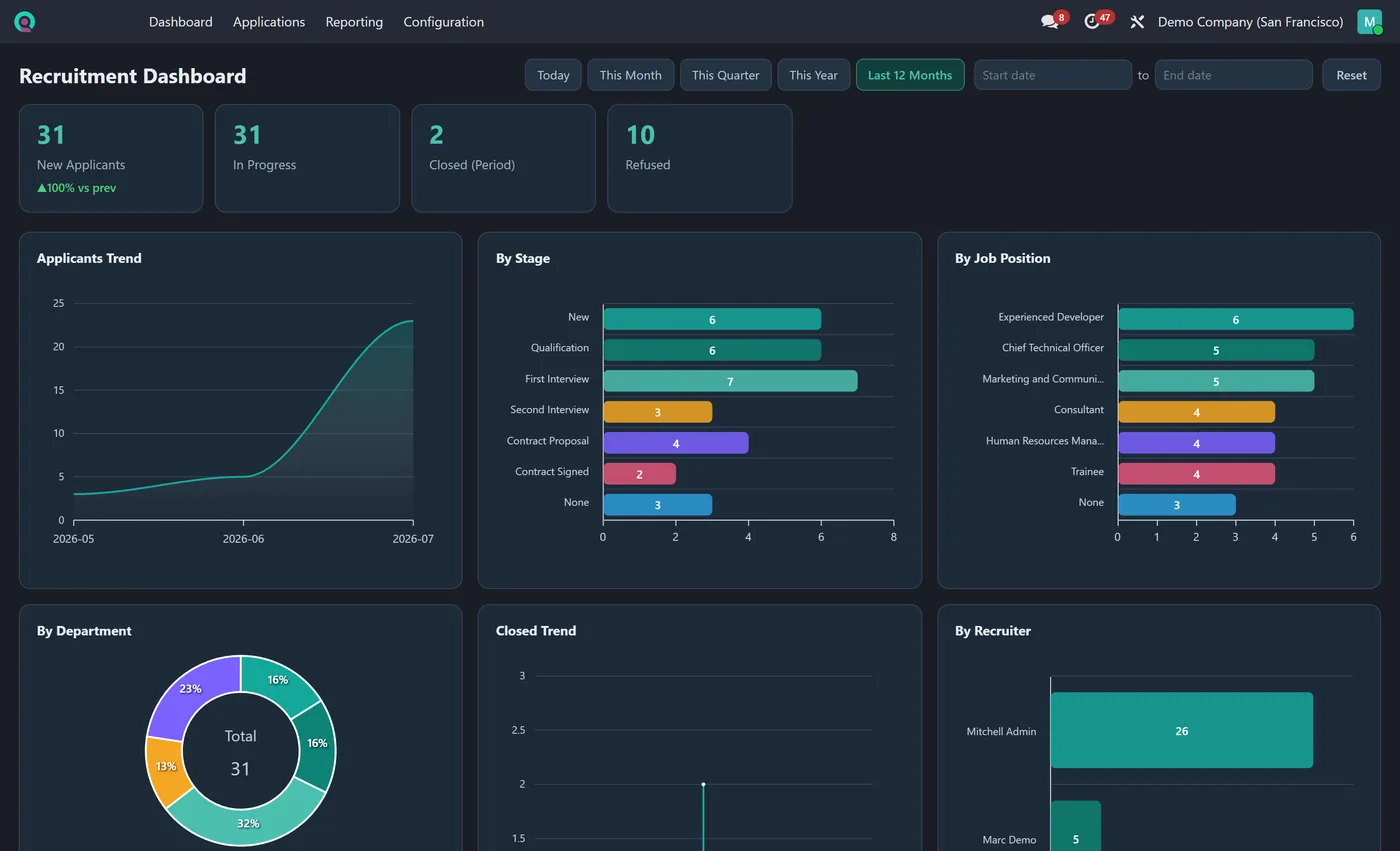Image resolution: width=1400 pixels, height=851 pixels.
Task: Select the Last 12 Months filter
Action: coord(910,75)
